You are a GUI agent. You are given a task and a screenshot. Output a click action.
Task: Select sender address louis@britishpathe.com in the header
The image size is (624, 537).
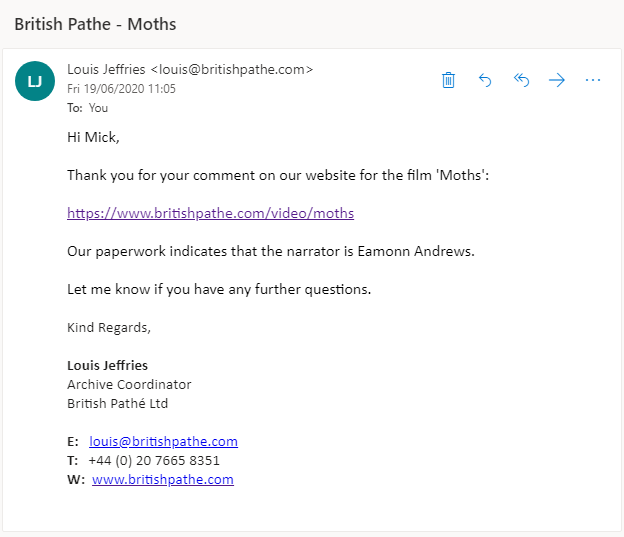(232, 70)
